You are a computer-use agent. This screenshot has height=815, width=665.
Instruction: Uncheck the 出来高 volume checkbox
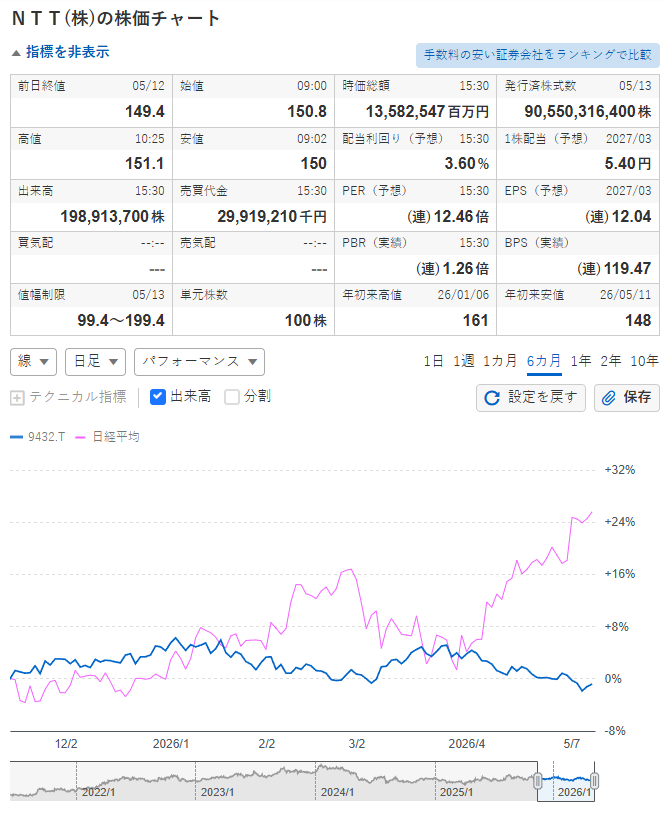158,397
